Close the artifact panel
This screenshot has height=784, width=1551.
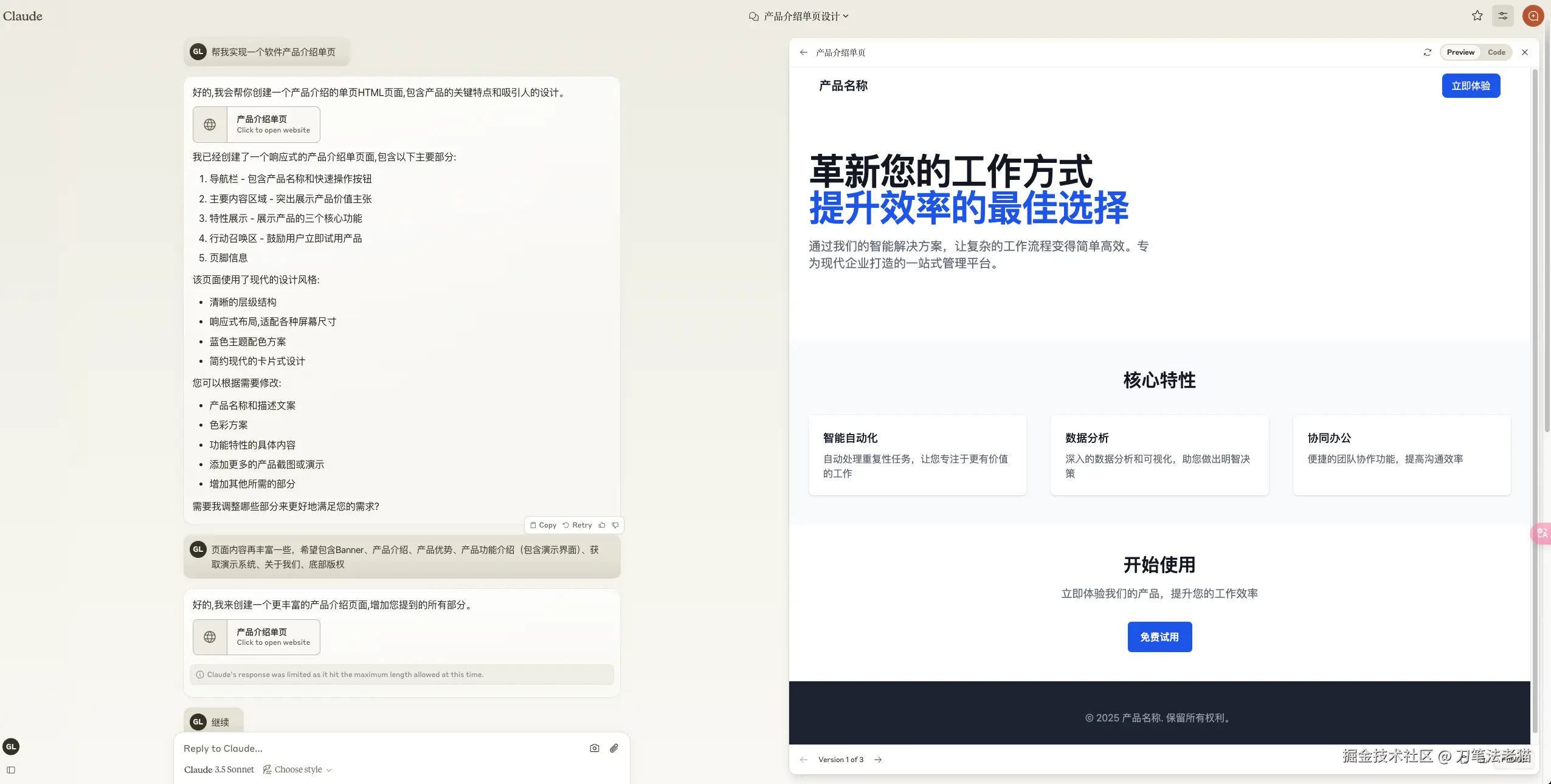point(1525,52)
